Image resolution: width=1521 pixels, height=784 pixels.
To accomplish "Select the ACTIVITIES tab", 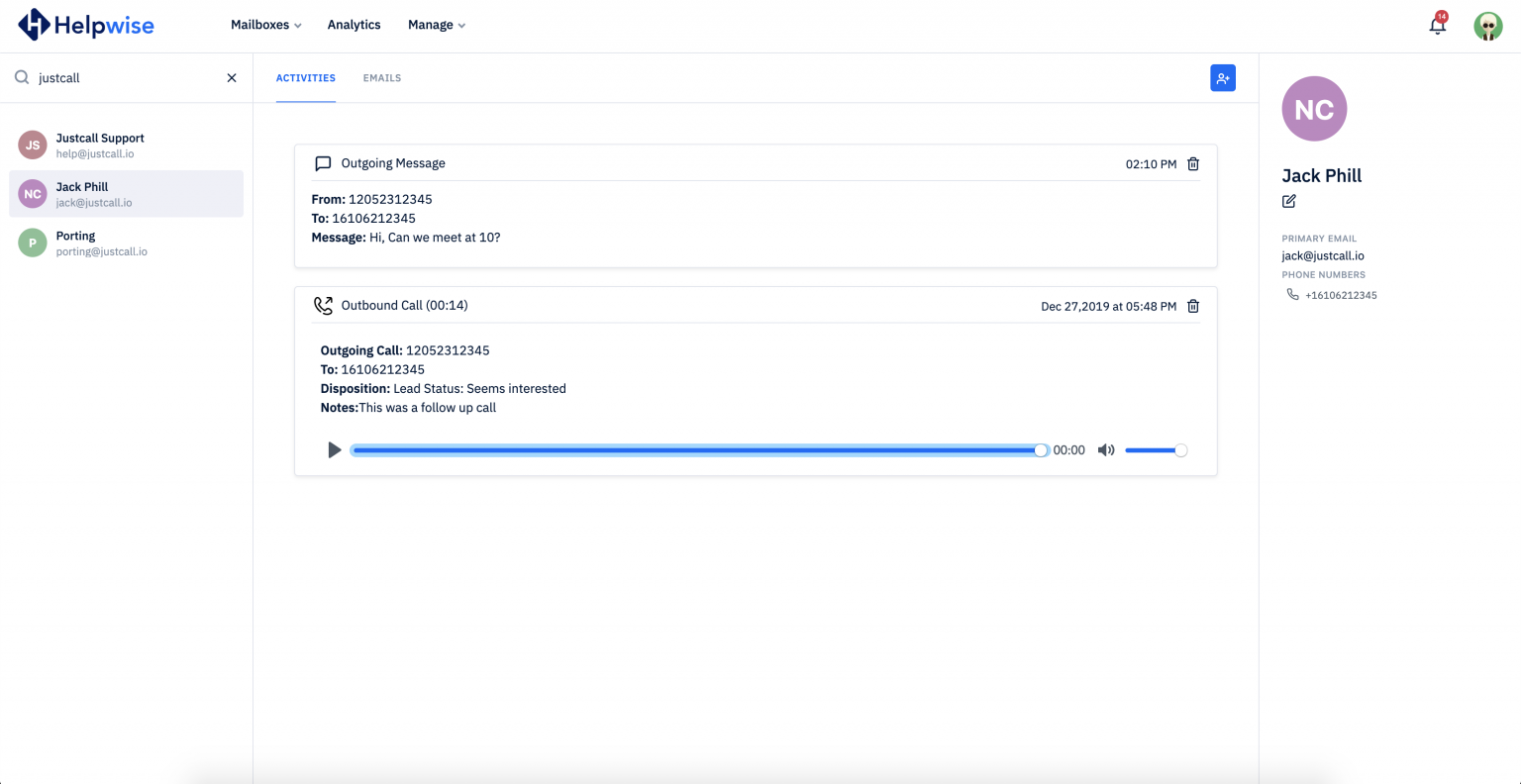I will pyautogui.click(x=305, y=77).
